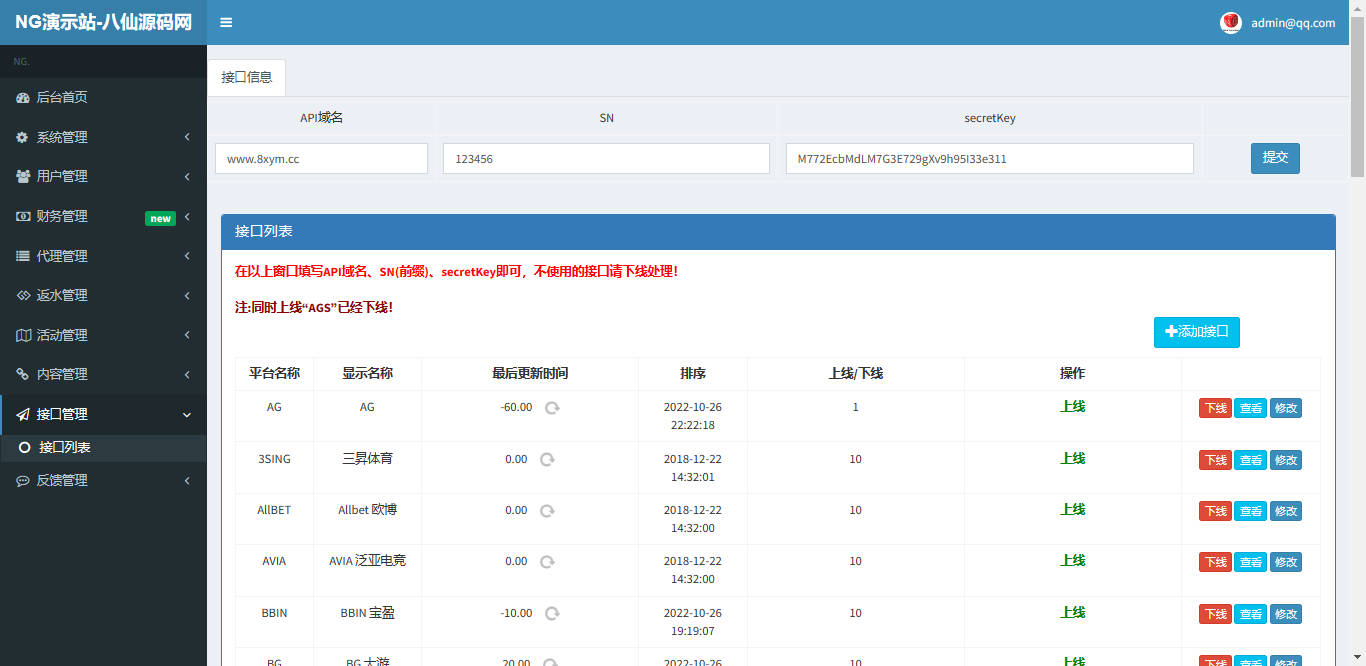Edit the 3SING row with 修改
Screen dimensions: 1366x666
1286,460
